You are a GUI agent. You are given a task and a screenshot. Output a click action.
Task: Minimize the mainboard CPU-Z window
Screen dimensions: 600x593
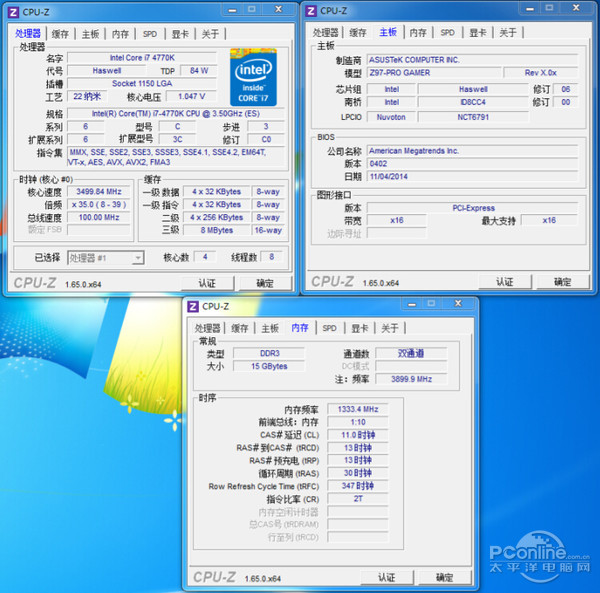click(x=530, y=8)
